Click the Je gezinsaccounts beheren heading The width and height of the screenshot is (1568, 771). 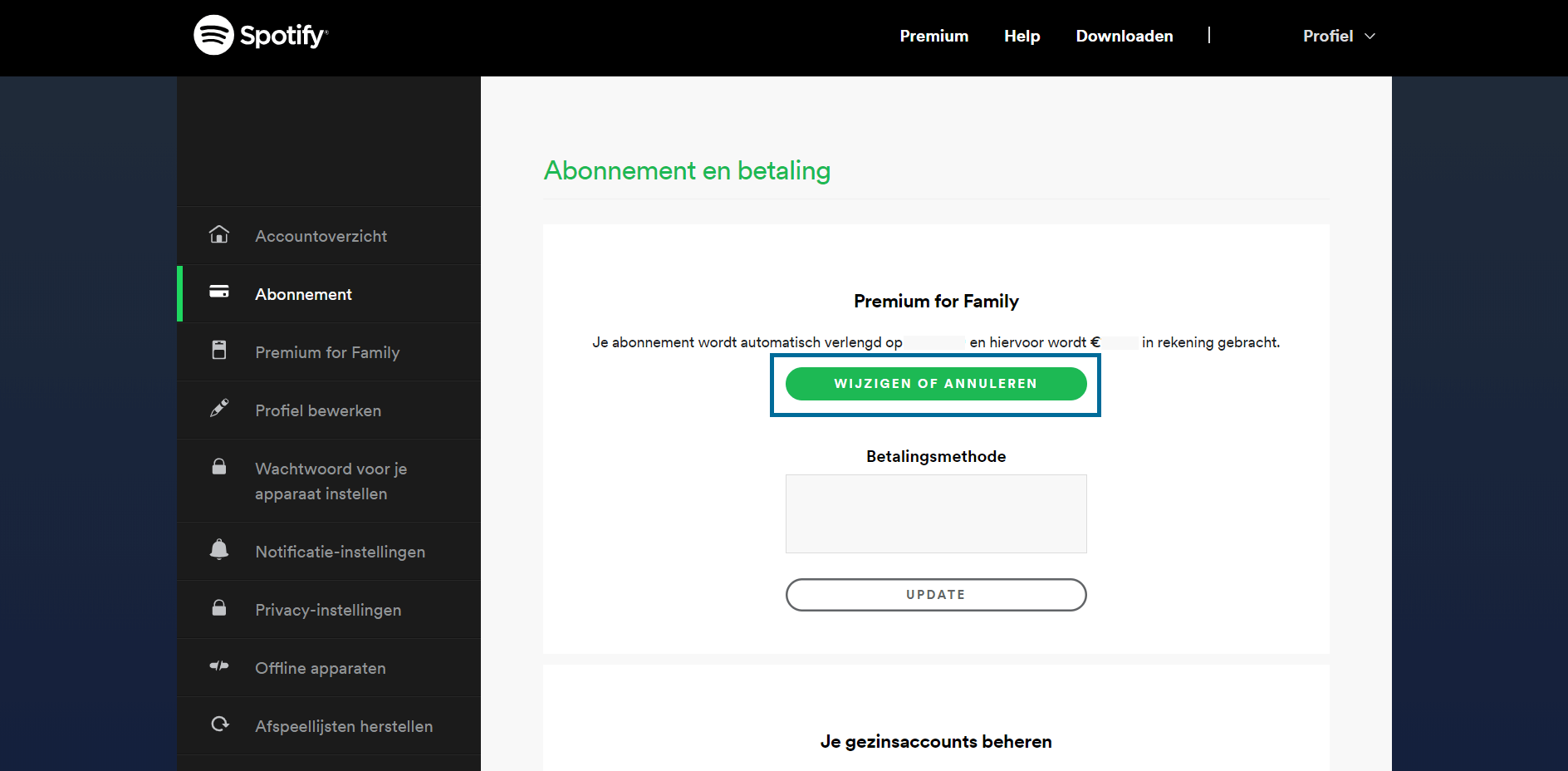pyautogui.click(x=936, y=741)
